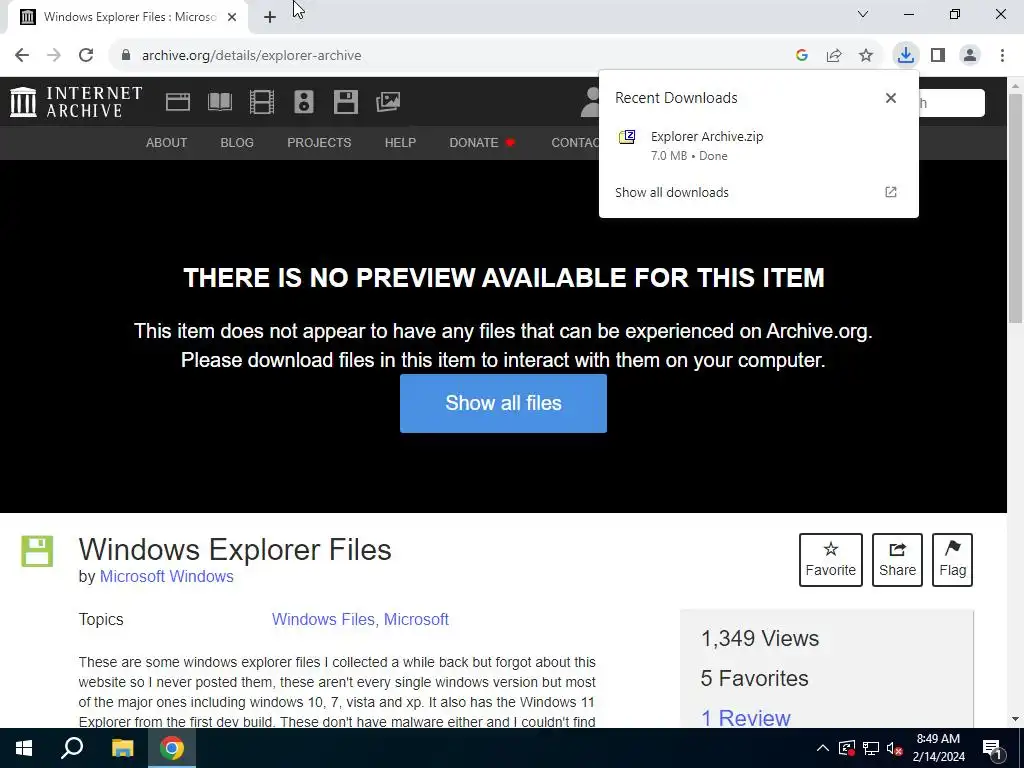Open the Windows Files topic link
This screenshot has height=768, width=1024.
click(x=323, y=619)
